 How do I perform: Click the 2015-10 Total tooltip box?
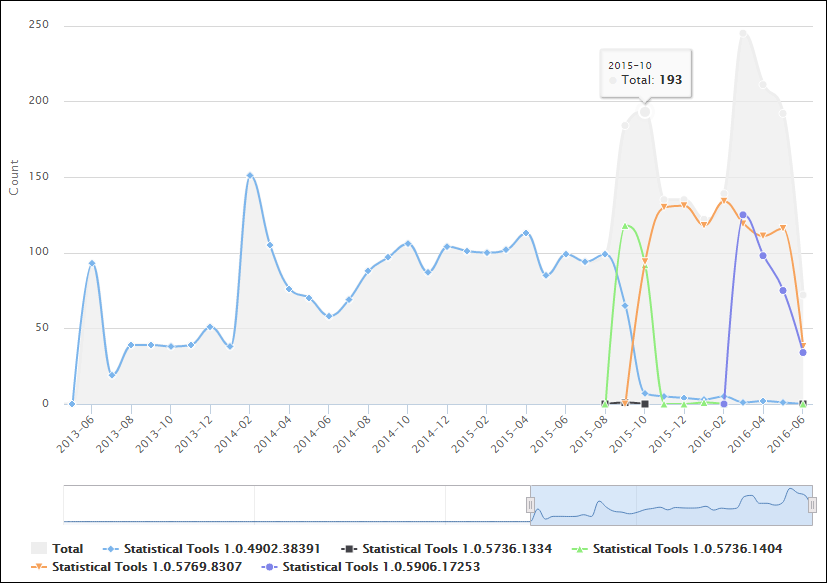[x=645, y=72]
